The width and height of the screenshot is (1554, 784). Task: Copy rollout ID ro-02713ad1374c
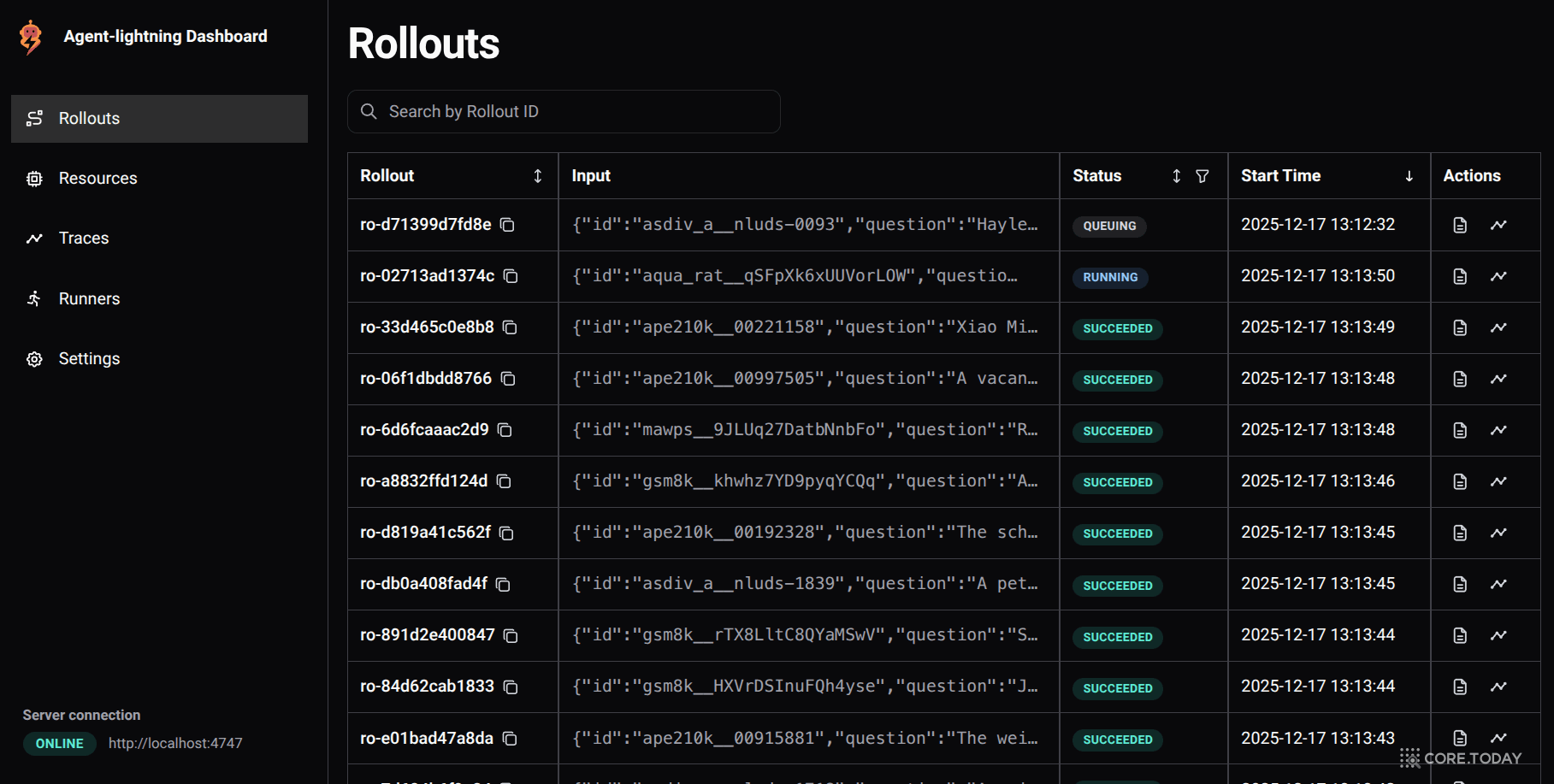coord(511,276)
